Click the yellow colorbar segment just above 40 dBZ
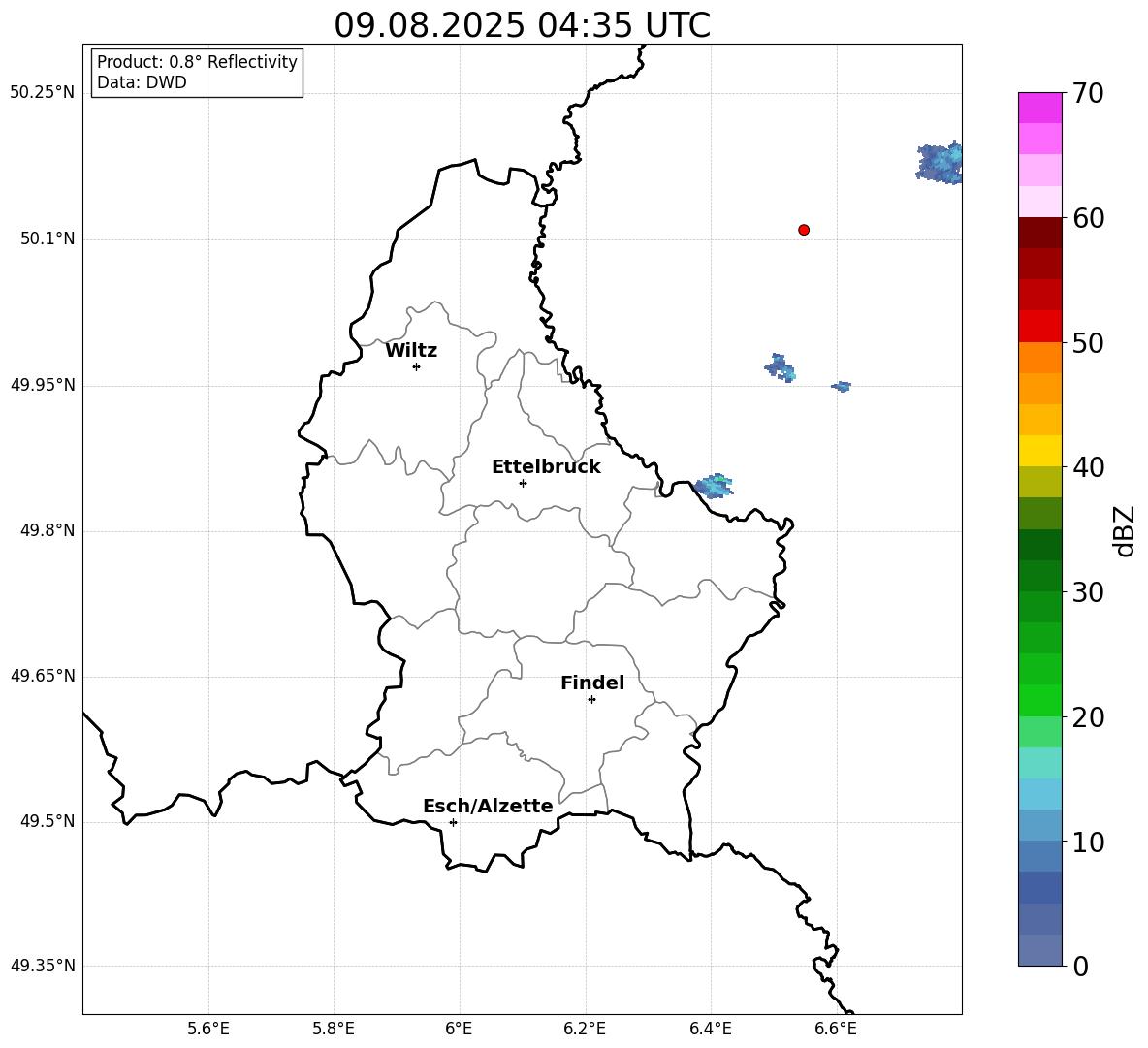1148x1048 pixels. coord(1039,451)
